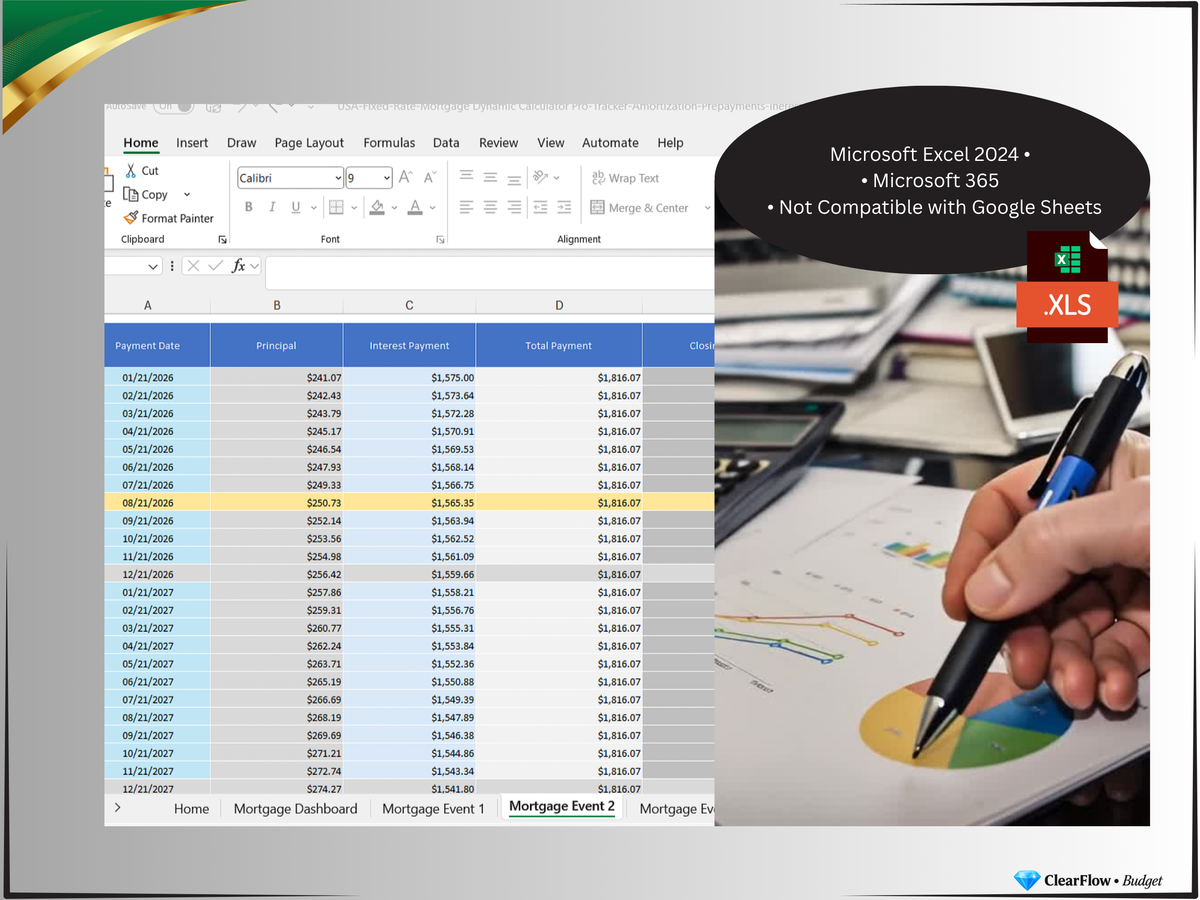Switch to the Home sheet tab

[x=191, y=809]
